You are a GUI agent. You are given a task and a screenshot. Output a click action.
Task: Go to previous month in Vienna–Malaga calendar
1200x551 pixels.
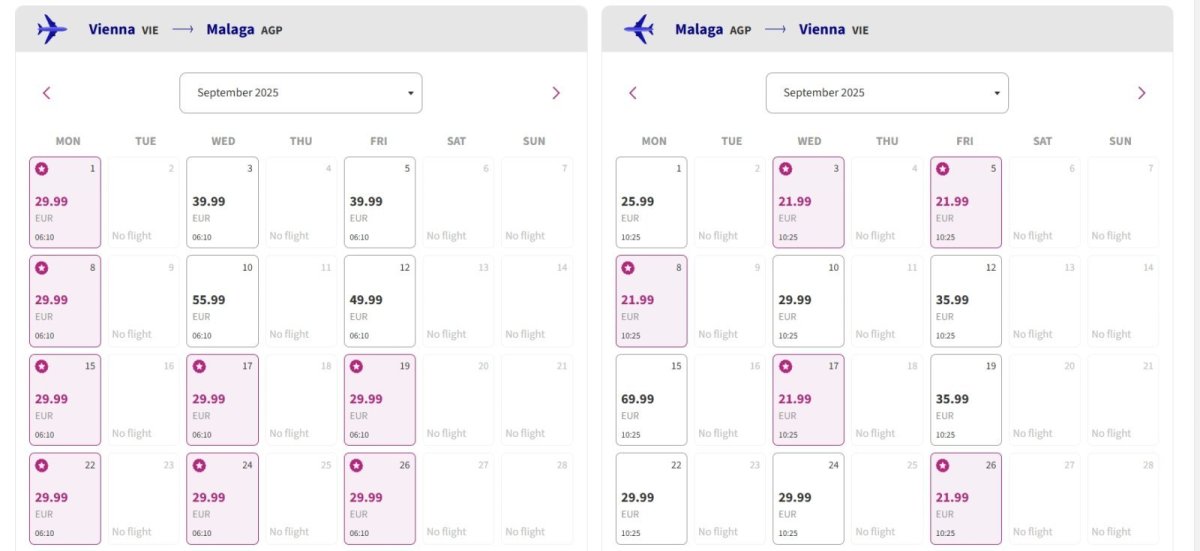[x=46, y=93]
